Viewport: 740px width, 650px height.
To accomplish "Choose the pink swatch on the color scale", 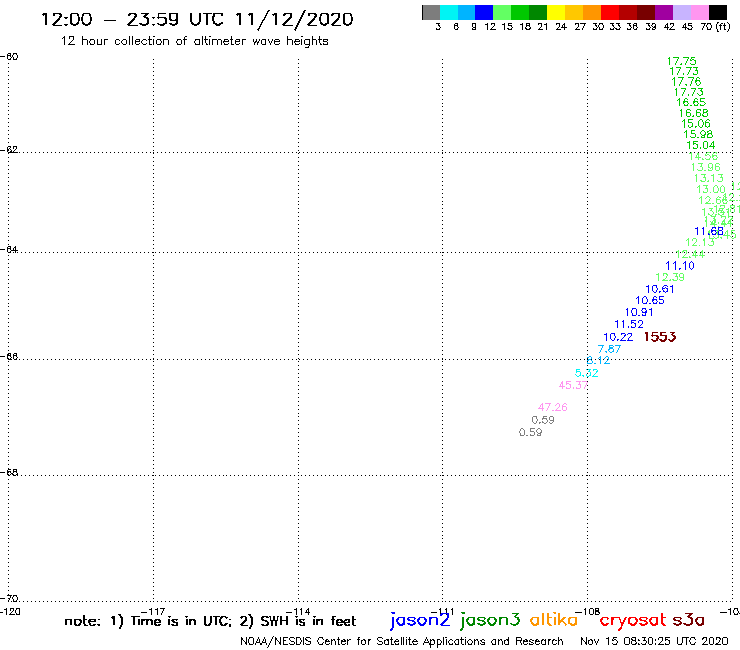I will coord(700,12).
